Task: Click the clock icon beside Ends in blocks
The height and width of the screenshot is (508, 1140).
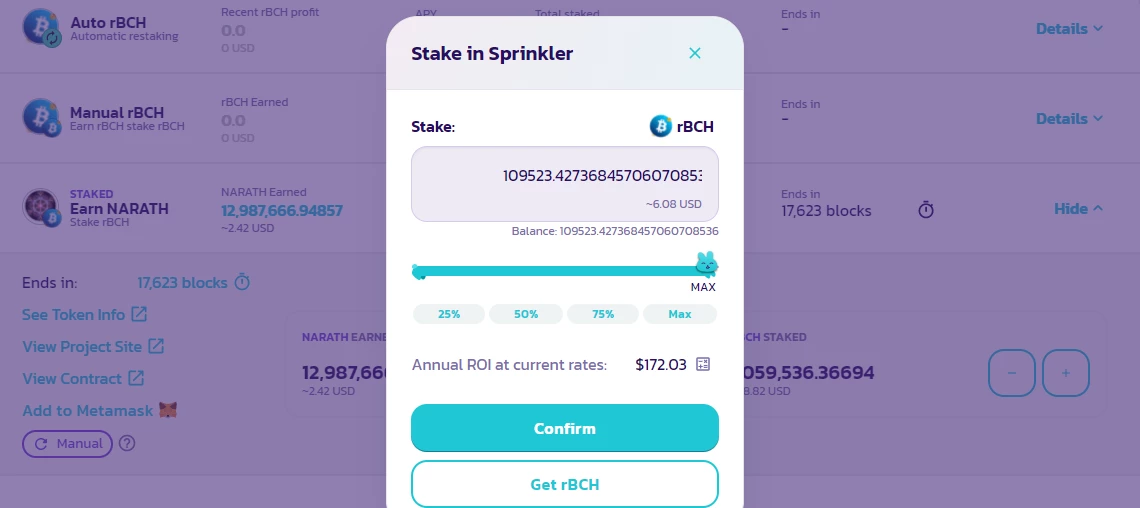Action: (243, 282)
